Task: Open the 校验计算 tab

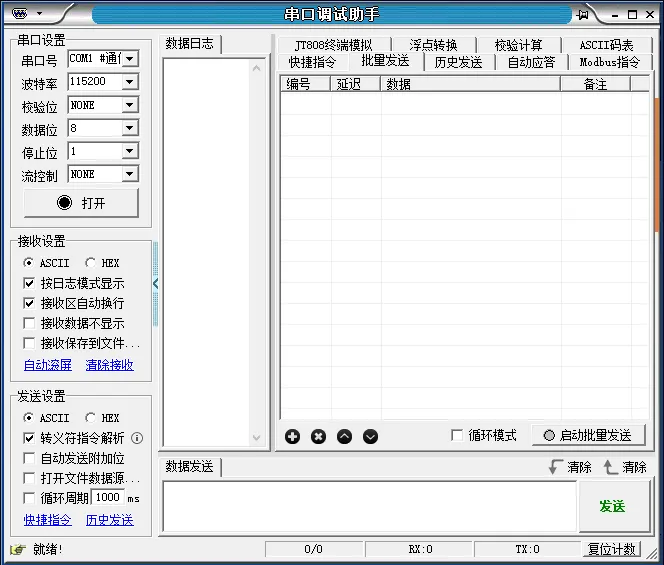Action: click(518, 45)
